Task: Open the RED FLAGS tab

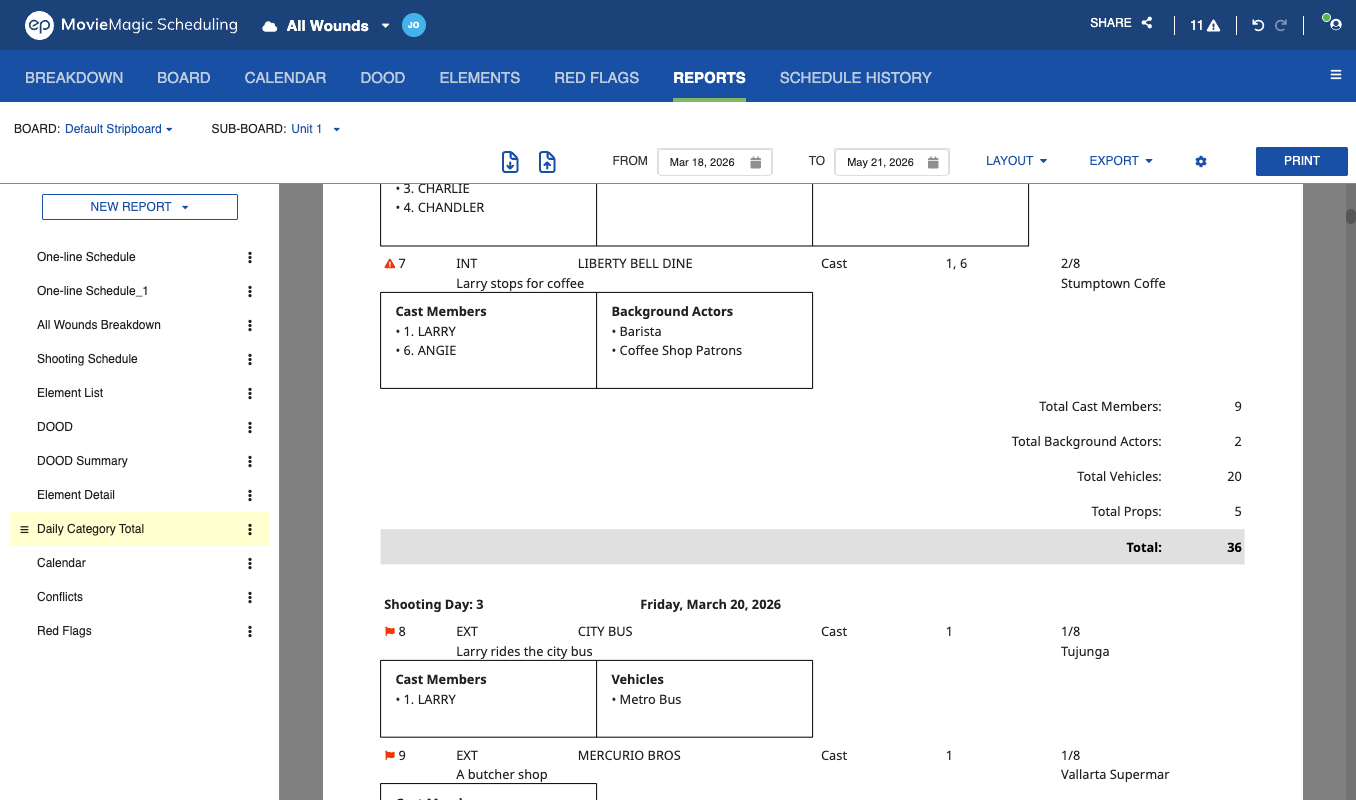Action: point(597,77)
